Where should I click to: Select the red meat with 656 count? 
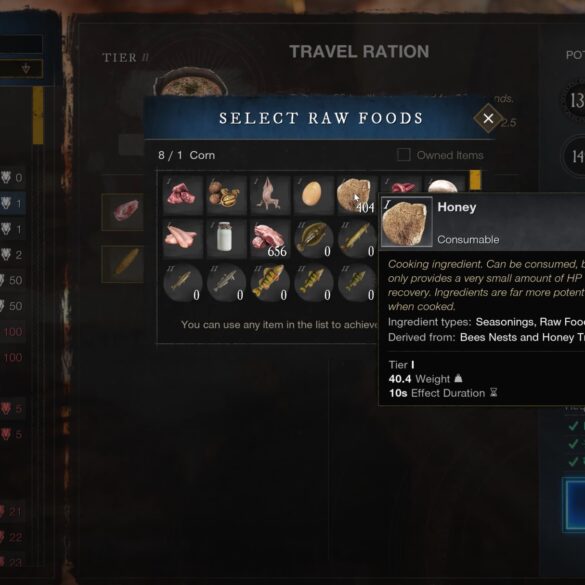(x=269, y=239)
